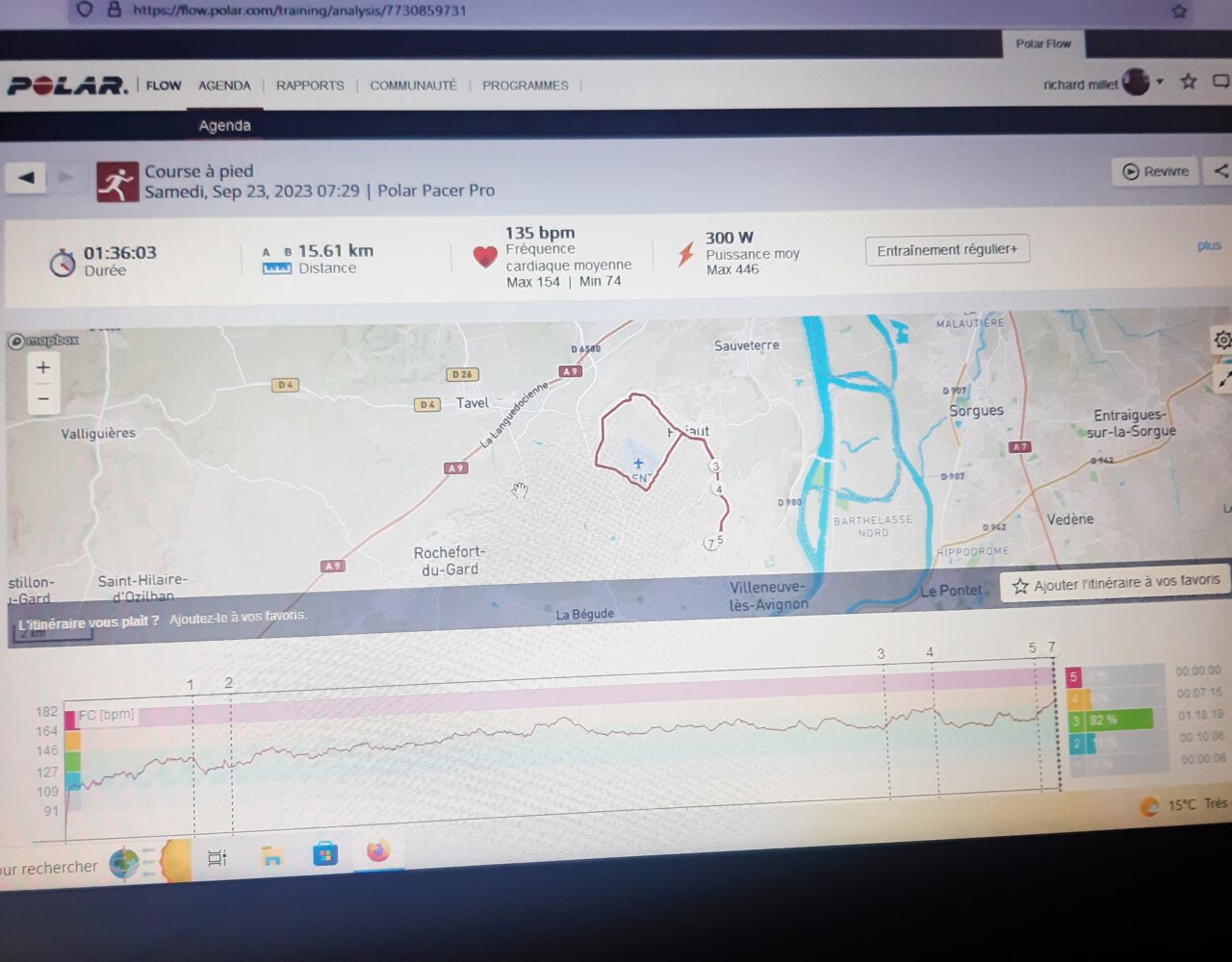The image size is (1232, 962).
Task: Click the FC [bpm] graph label
Action: click(106, 715)
